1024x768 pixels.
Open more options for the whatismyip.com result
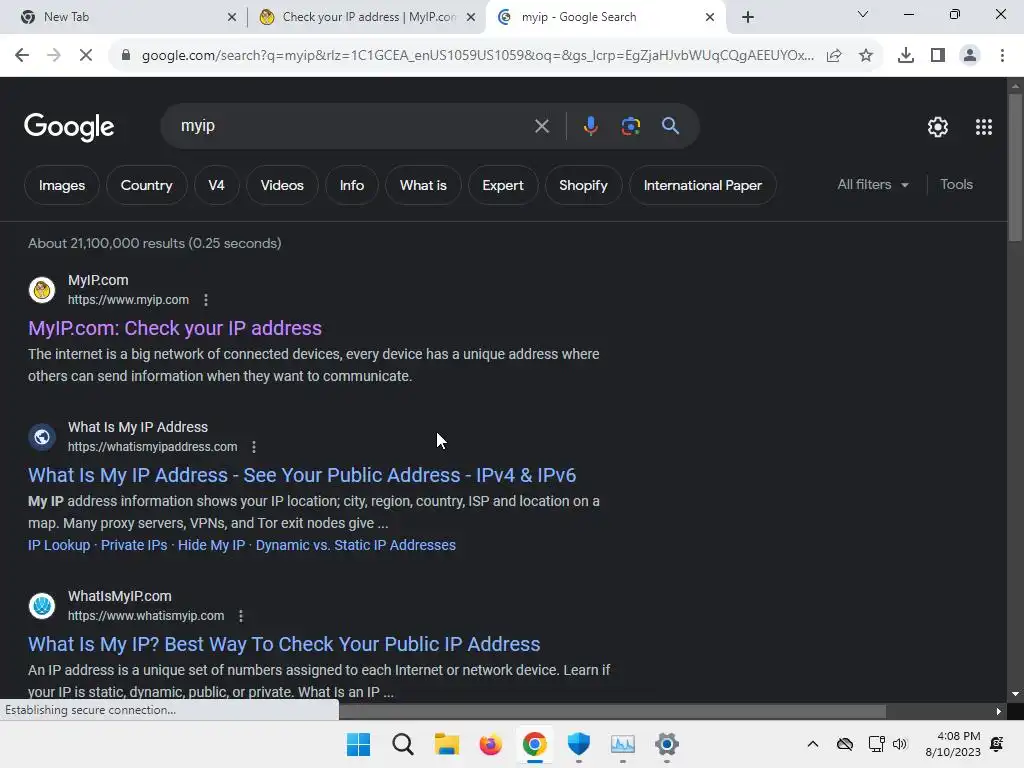coord(241,616)
